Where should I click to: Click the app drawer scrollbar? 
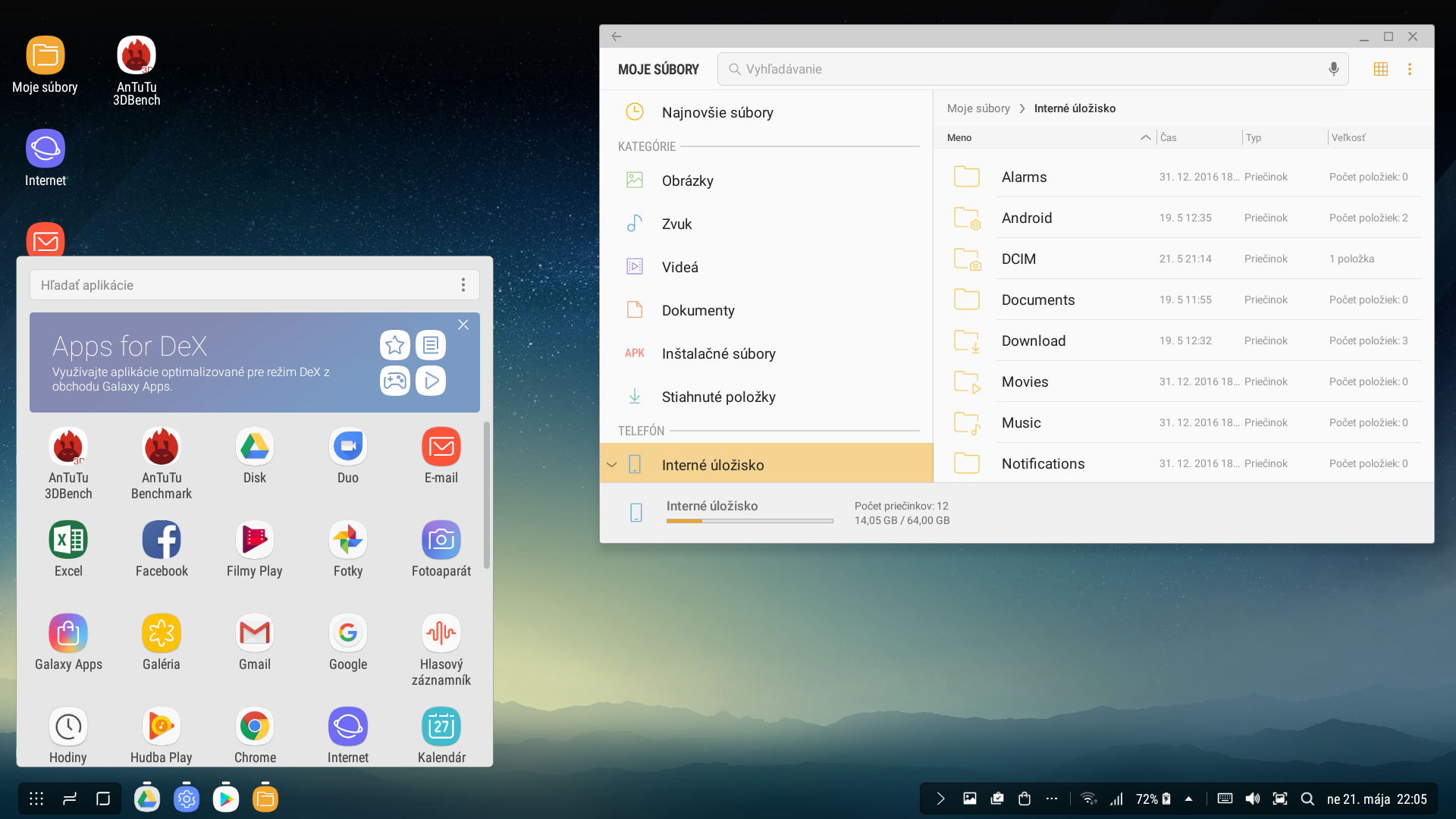487,494
